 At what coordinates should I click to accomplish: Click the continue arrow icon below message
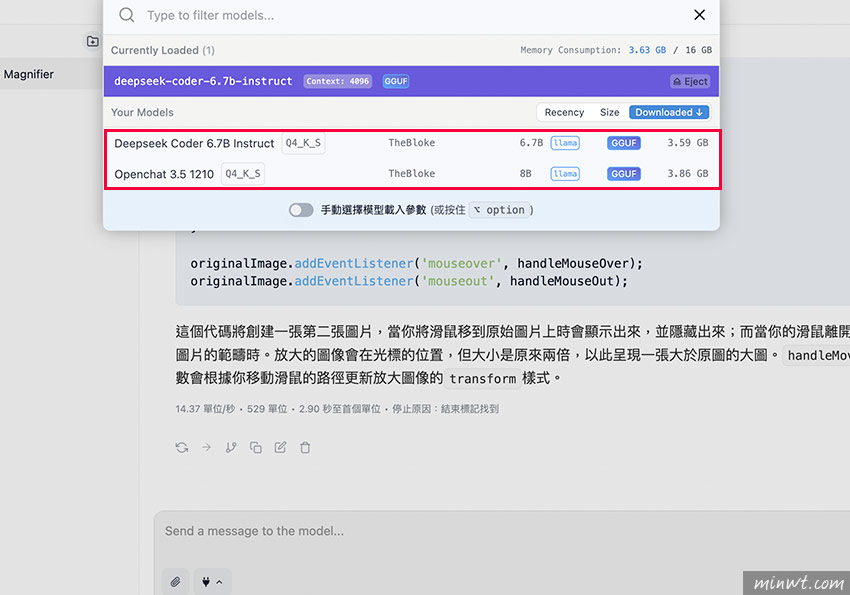coord(207,448)
